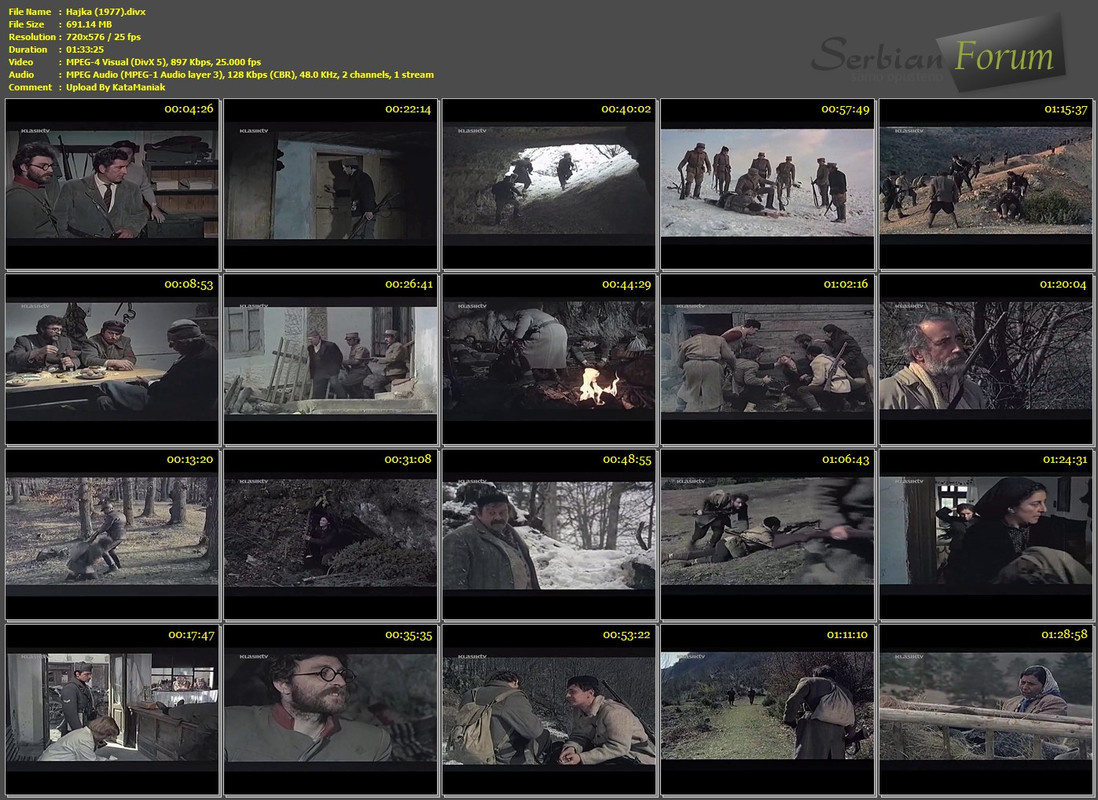
Task: Select the forest thumbnail at 00:13:20
Action: tap(112, 535)
